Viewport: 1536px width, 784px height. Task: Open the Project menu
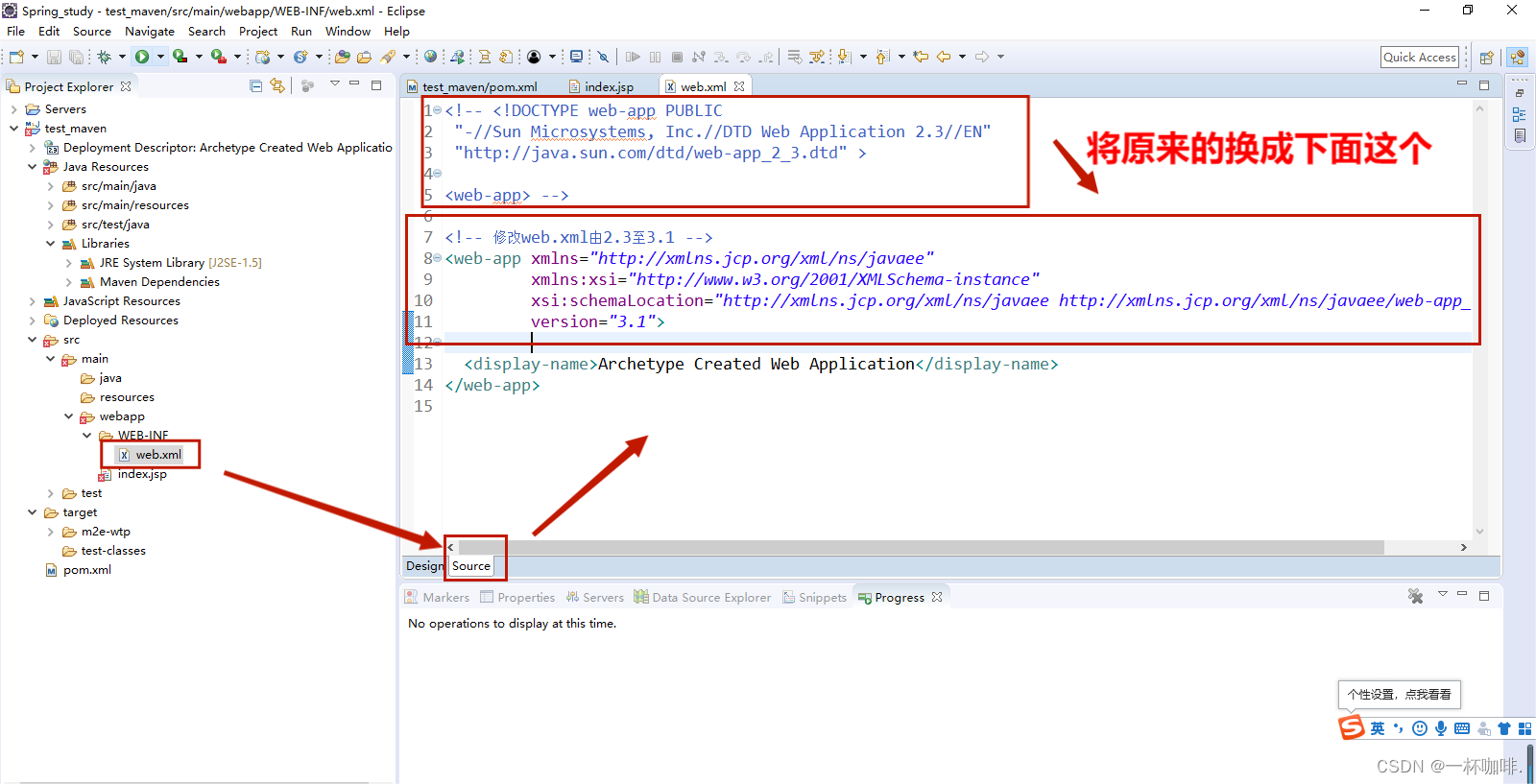coord(258,31)
